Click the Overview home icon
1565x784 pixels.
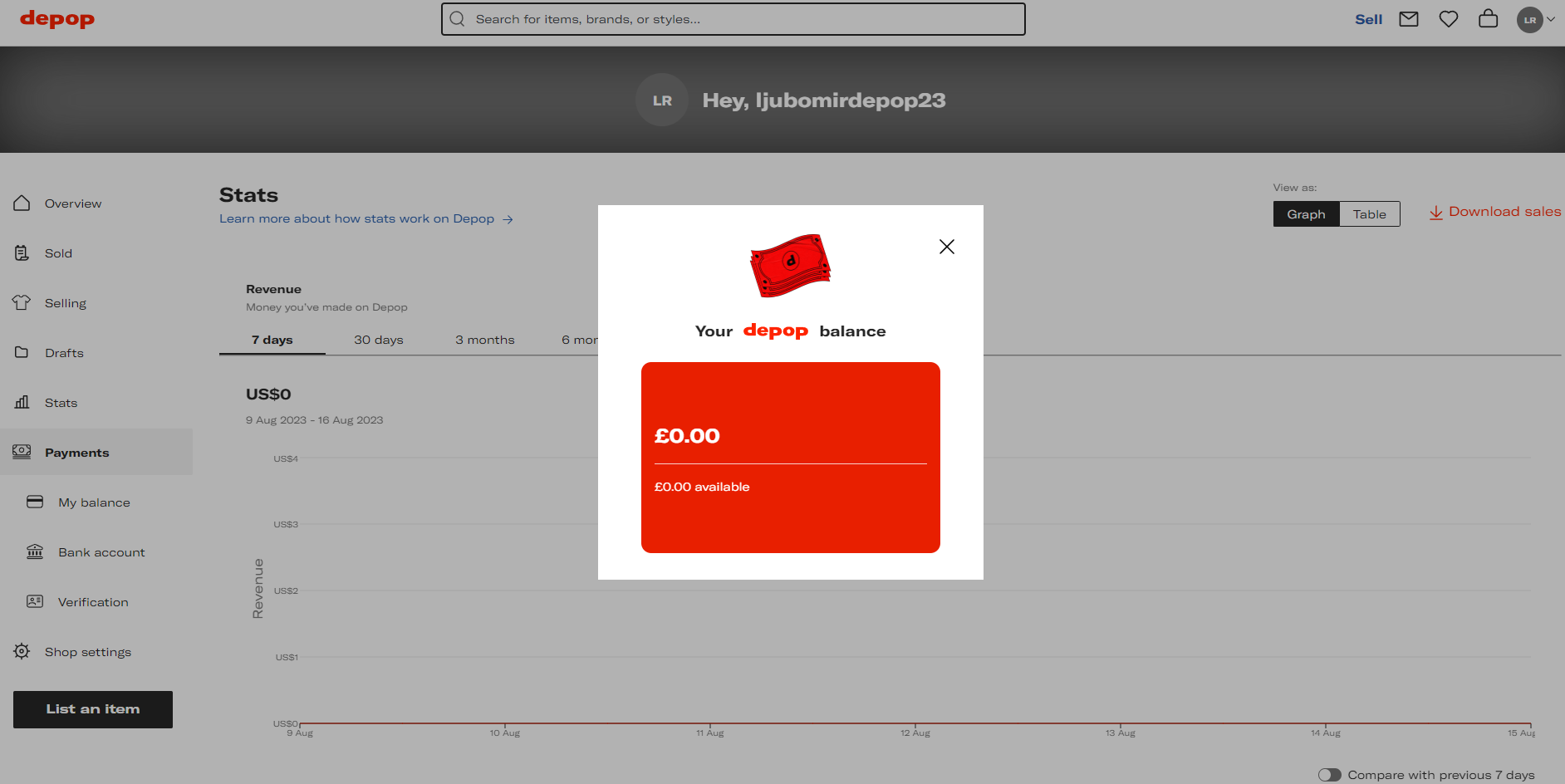[22, 203]
